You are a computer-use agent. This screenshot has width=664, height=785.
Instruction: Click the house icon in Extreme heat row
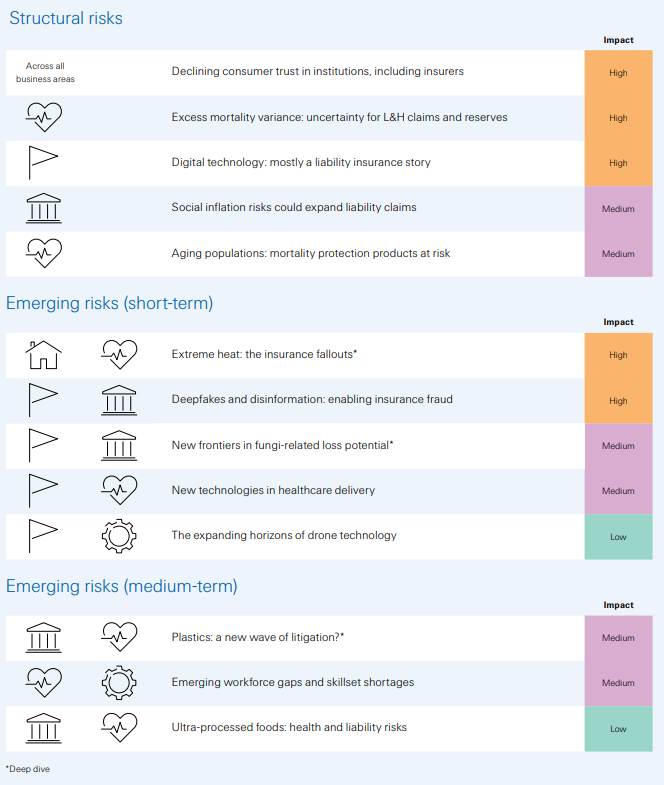(x=44, y=355)
